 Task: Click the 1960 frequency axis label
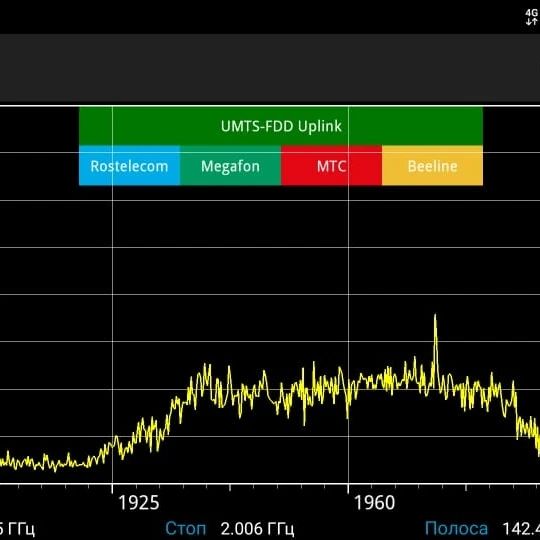[374, 502]
